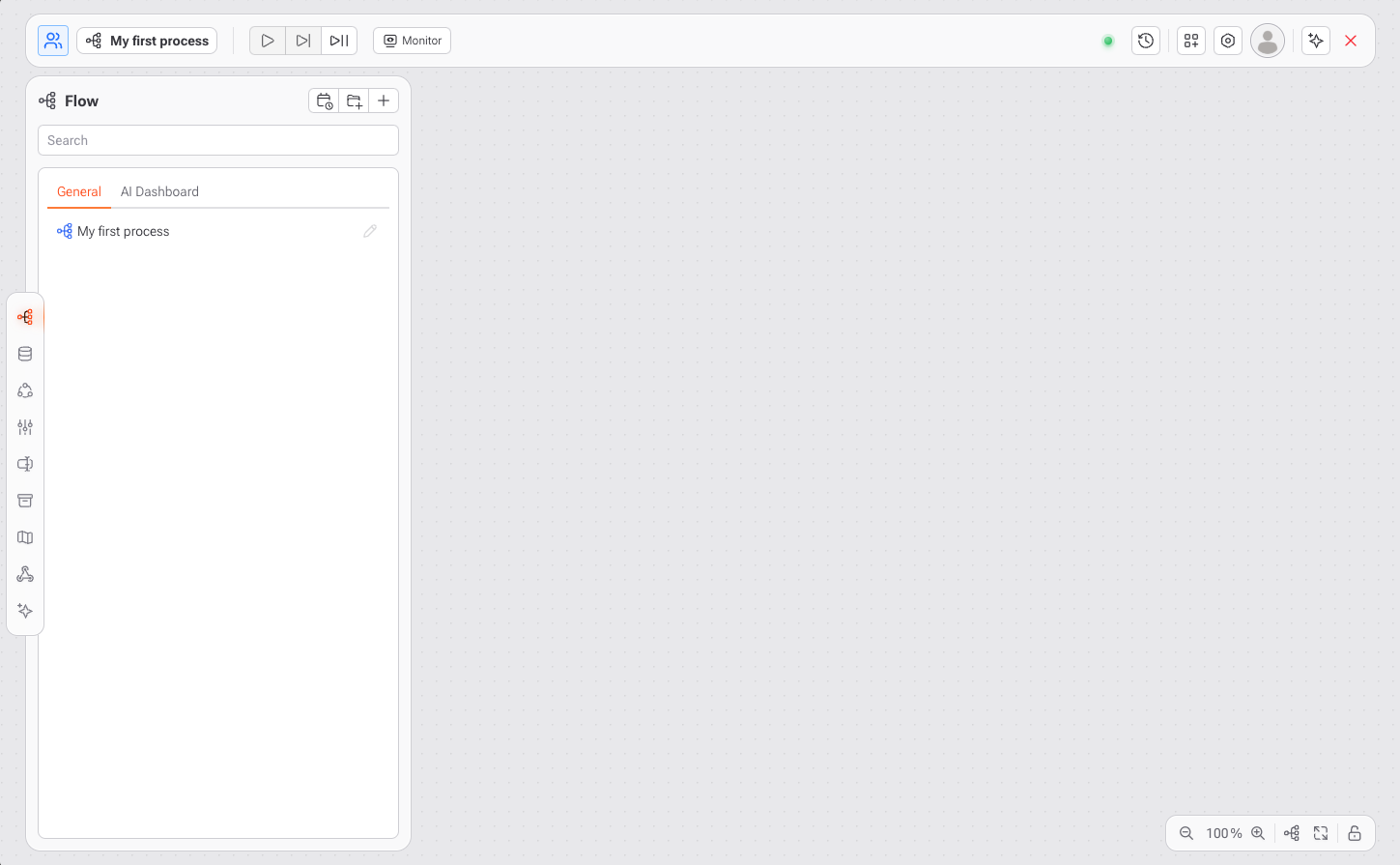Open the user avatar menu

(x=1268, y=41)
